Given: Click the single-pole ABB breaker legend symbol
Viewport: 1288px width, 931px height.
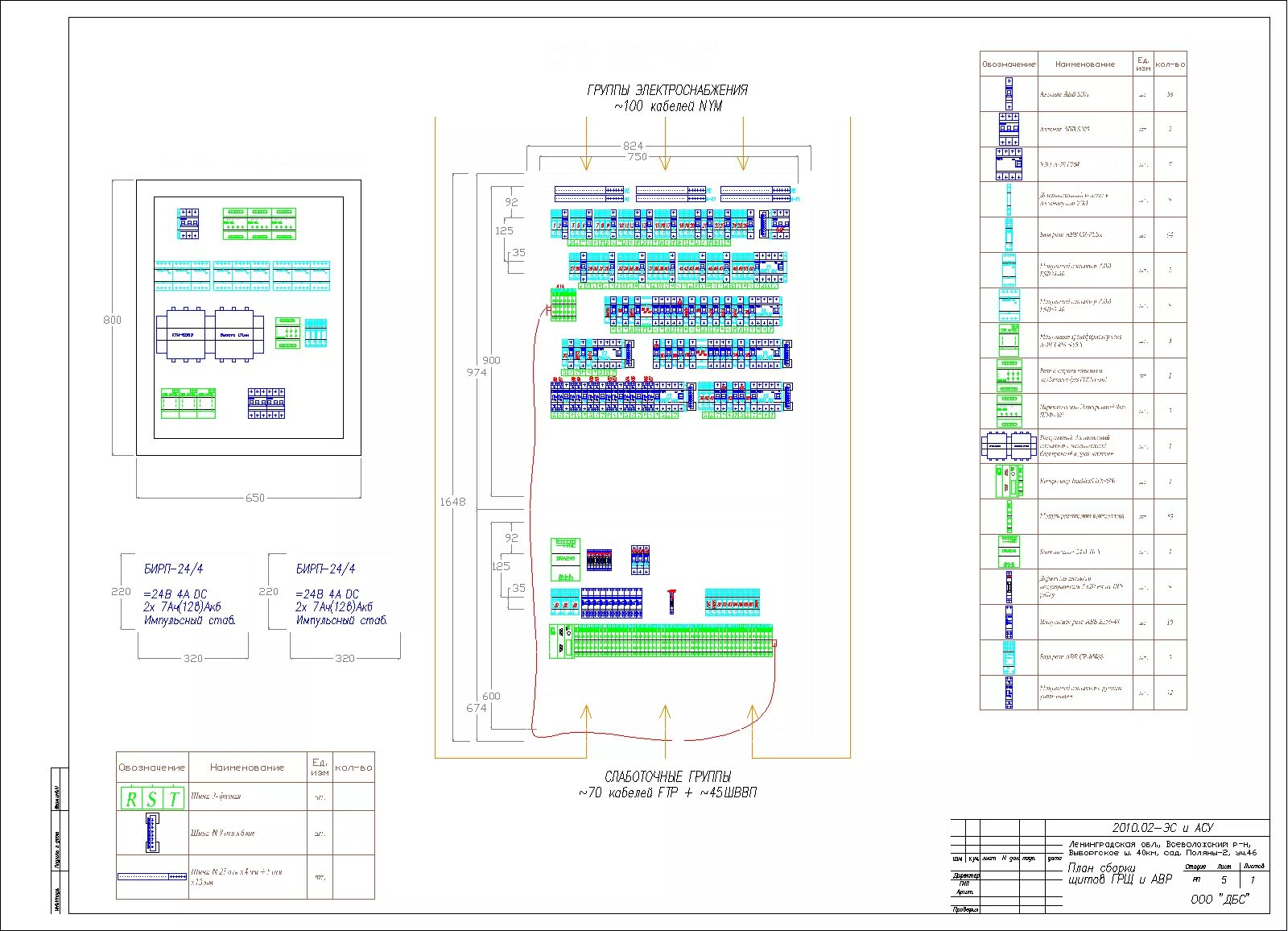Looking at the screenshot, I should [1009, 93].
